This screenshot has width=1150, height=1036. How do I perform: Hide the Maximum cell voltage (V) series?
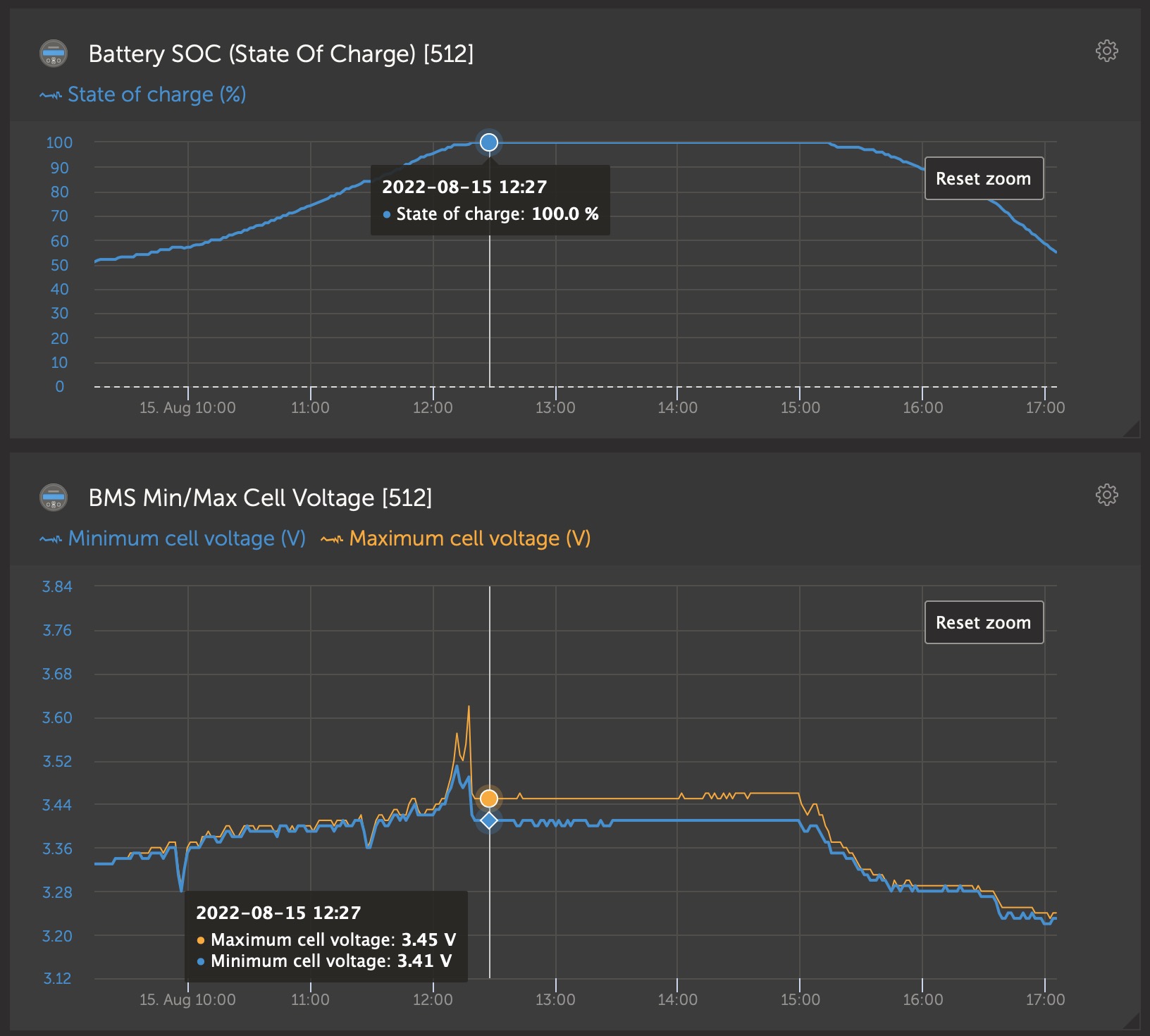(469, 538)
